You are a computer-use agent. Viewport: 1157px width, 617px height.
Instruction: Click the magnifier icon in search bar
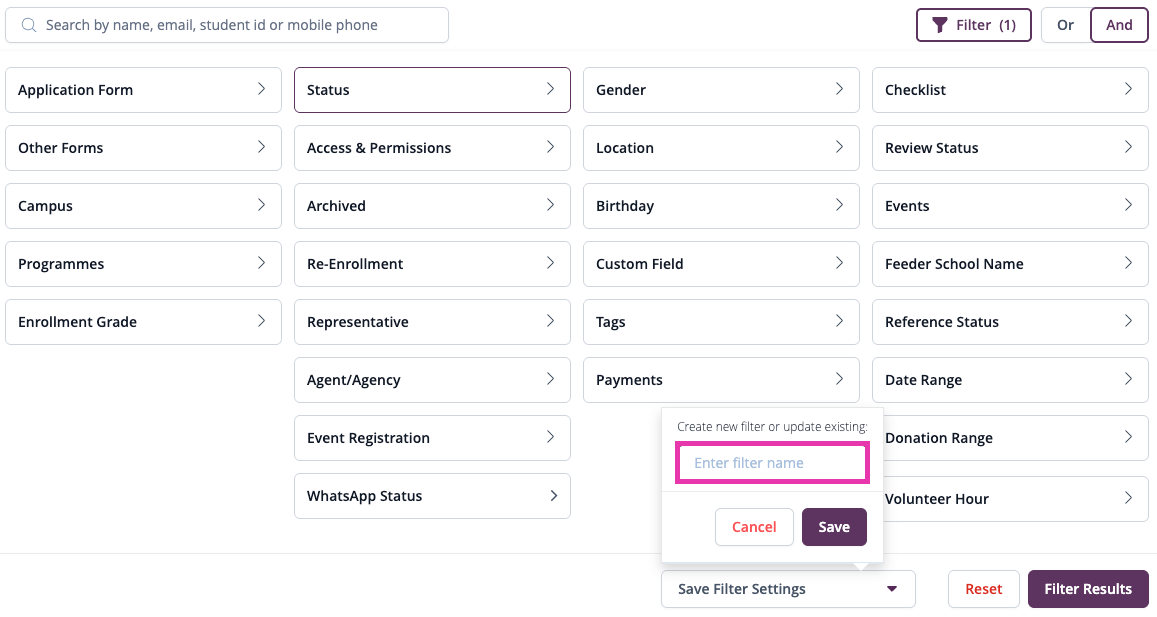pos(29,25)
